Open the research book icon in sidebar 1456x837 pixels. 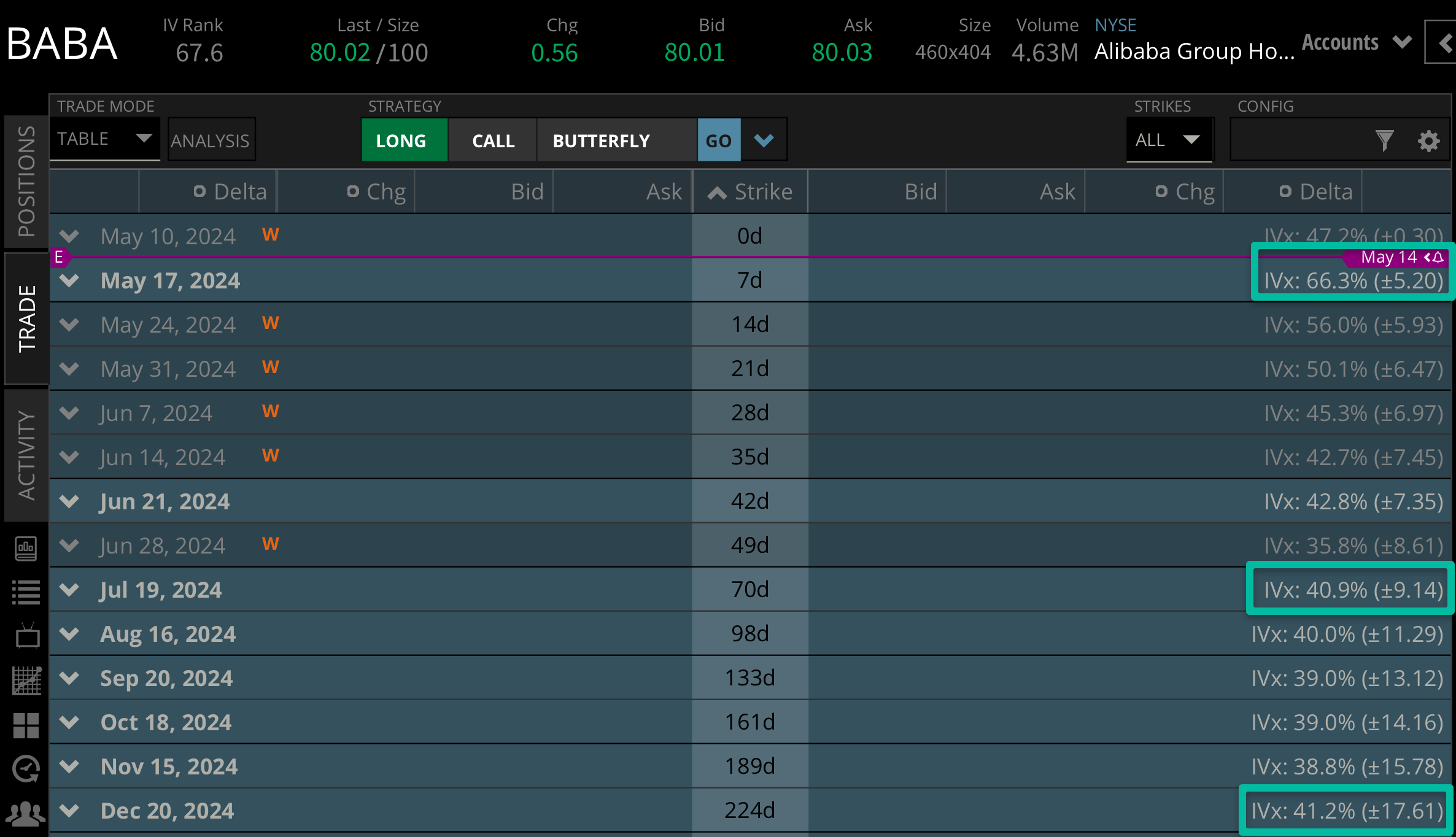26,548
